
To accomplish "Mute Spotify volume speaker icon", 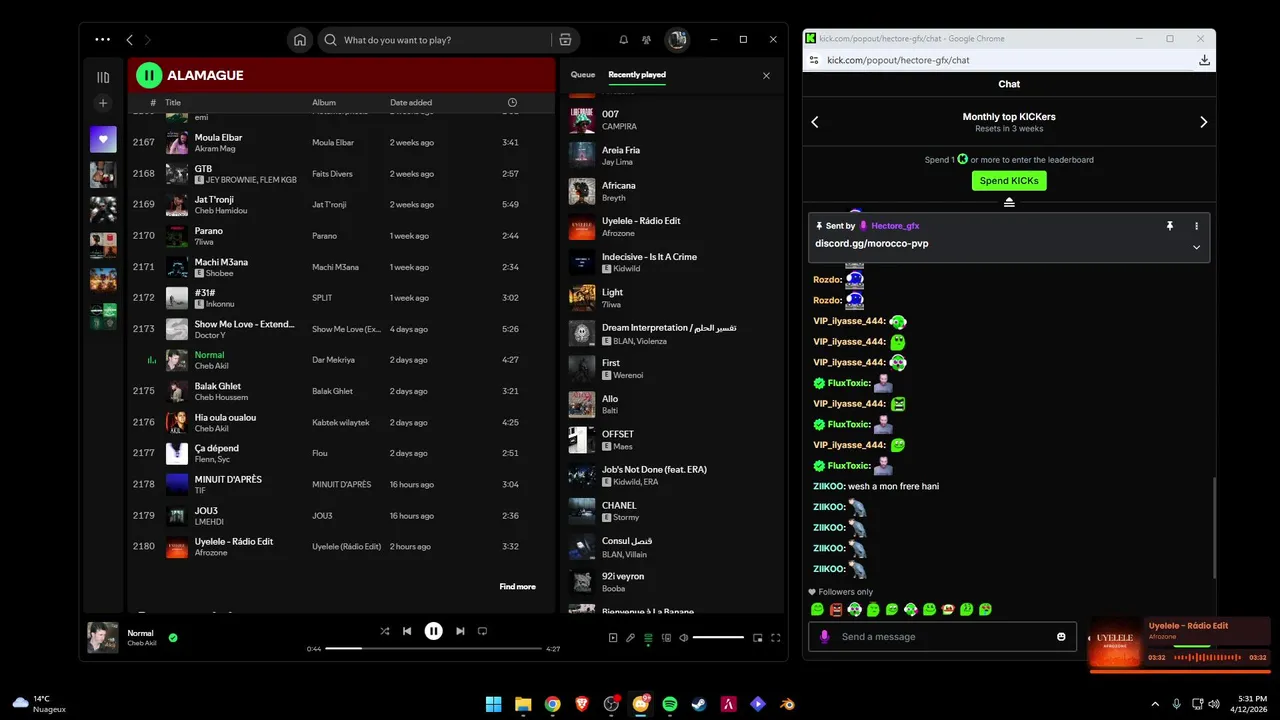I will (684, 637).
